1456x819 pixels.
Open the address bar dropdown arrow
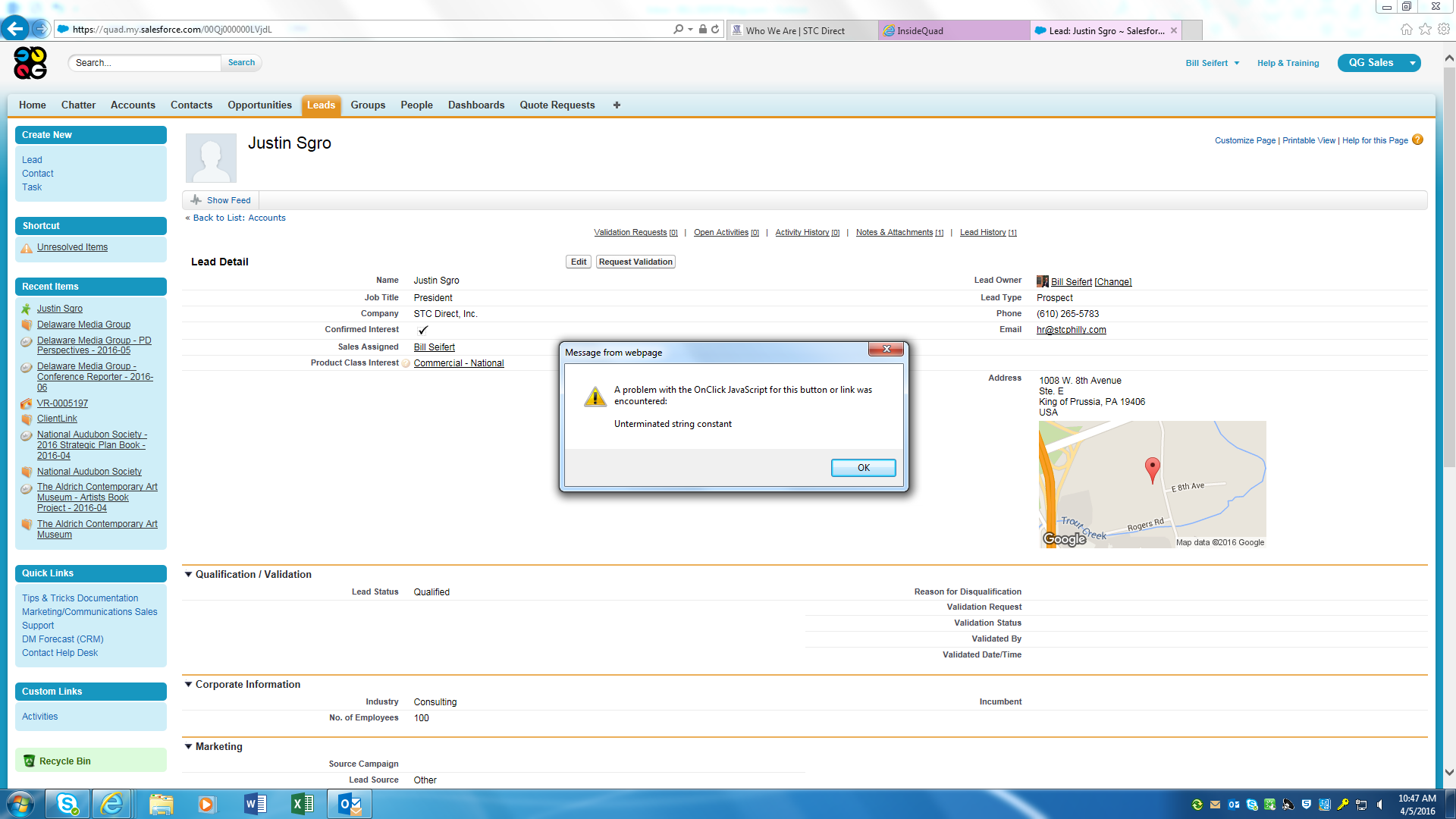tap(690, 30)
